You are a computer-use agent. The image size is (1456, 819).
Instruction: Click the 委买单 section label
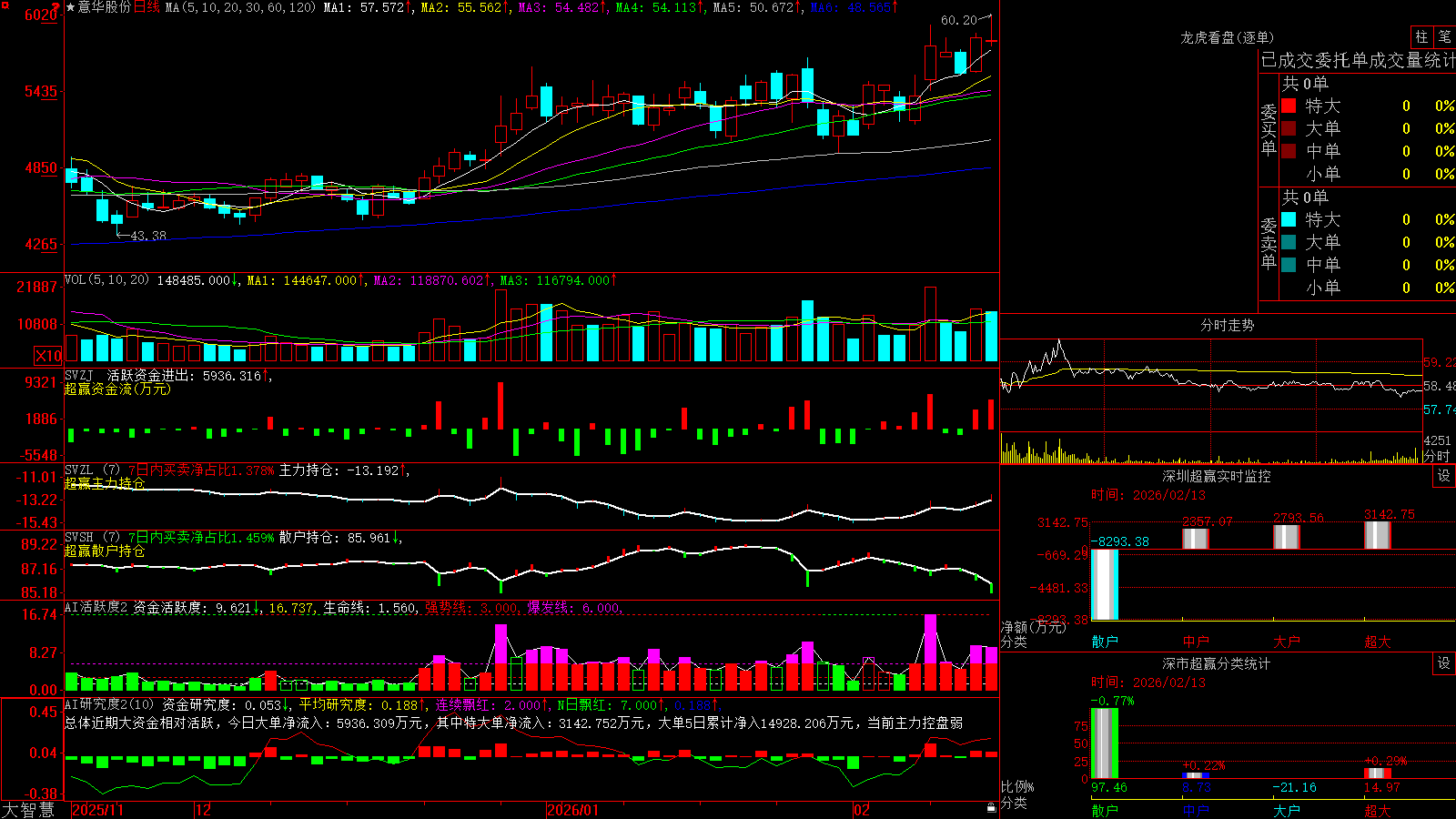tap(1269, 130)
